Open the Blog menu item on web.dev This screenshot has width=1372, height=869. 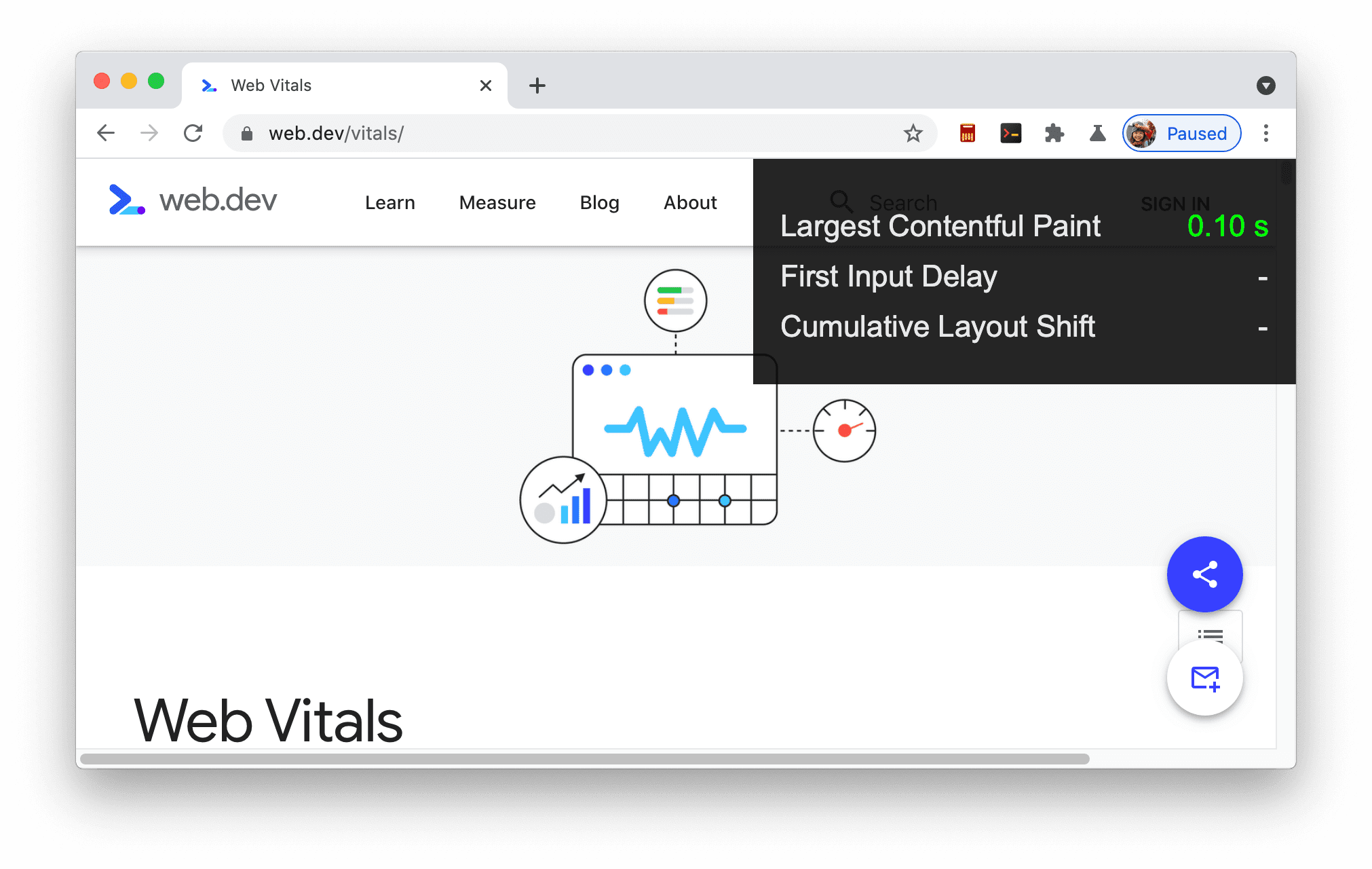coord(600,202)
